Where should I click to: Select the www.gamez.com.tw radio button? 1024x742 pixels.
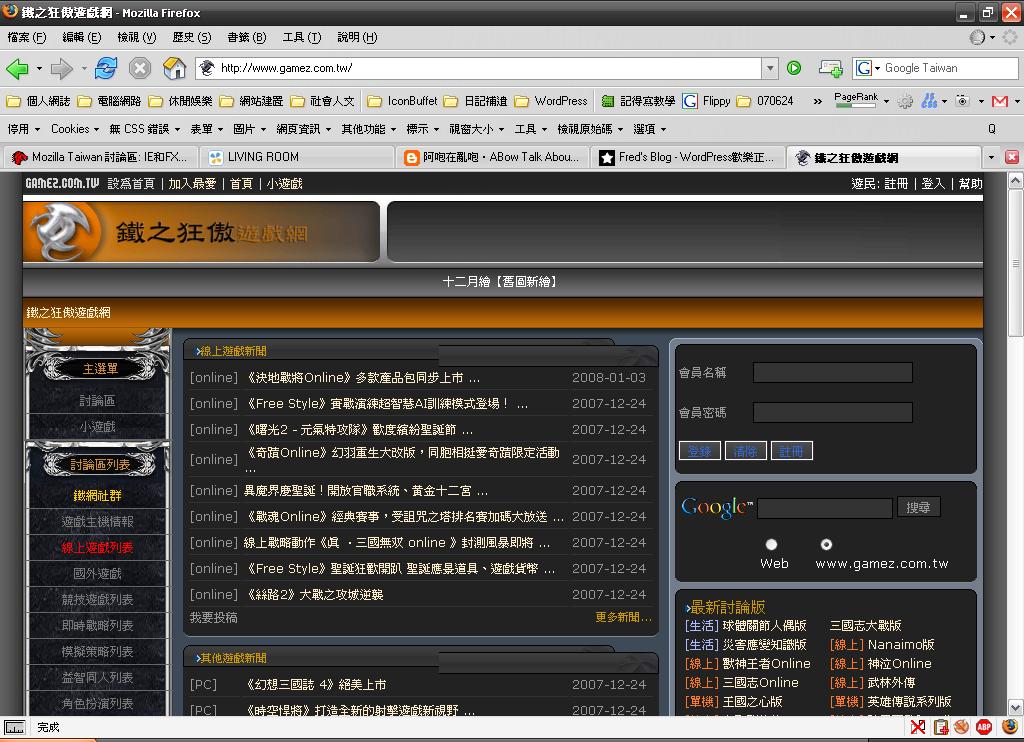(826, 545)
